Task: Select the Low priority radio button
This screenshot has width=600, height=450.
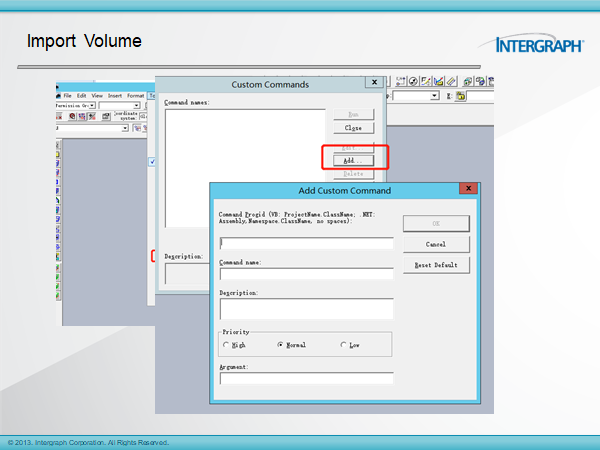Action: 343,345
